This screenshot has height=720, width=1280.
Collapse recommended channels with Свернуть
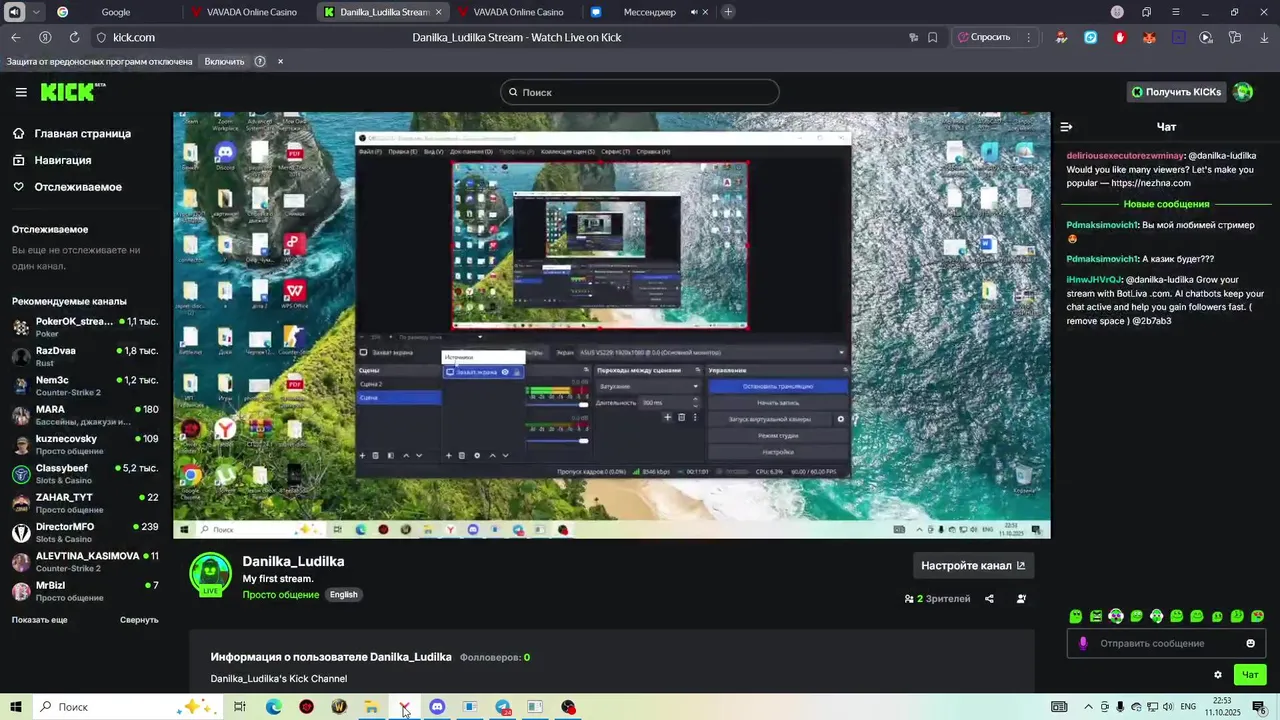139,620
